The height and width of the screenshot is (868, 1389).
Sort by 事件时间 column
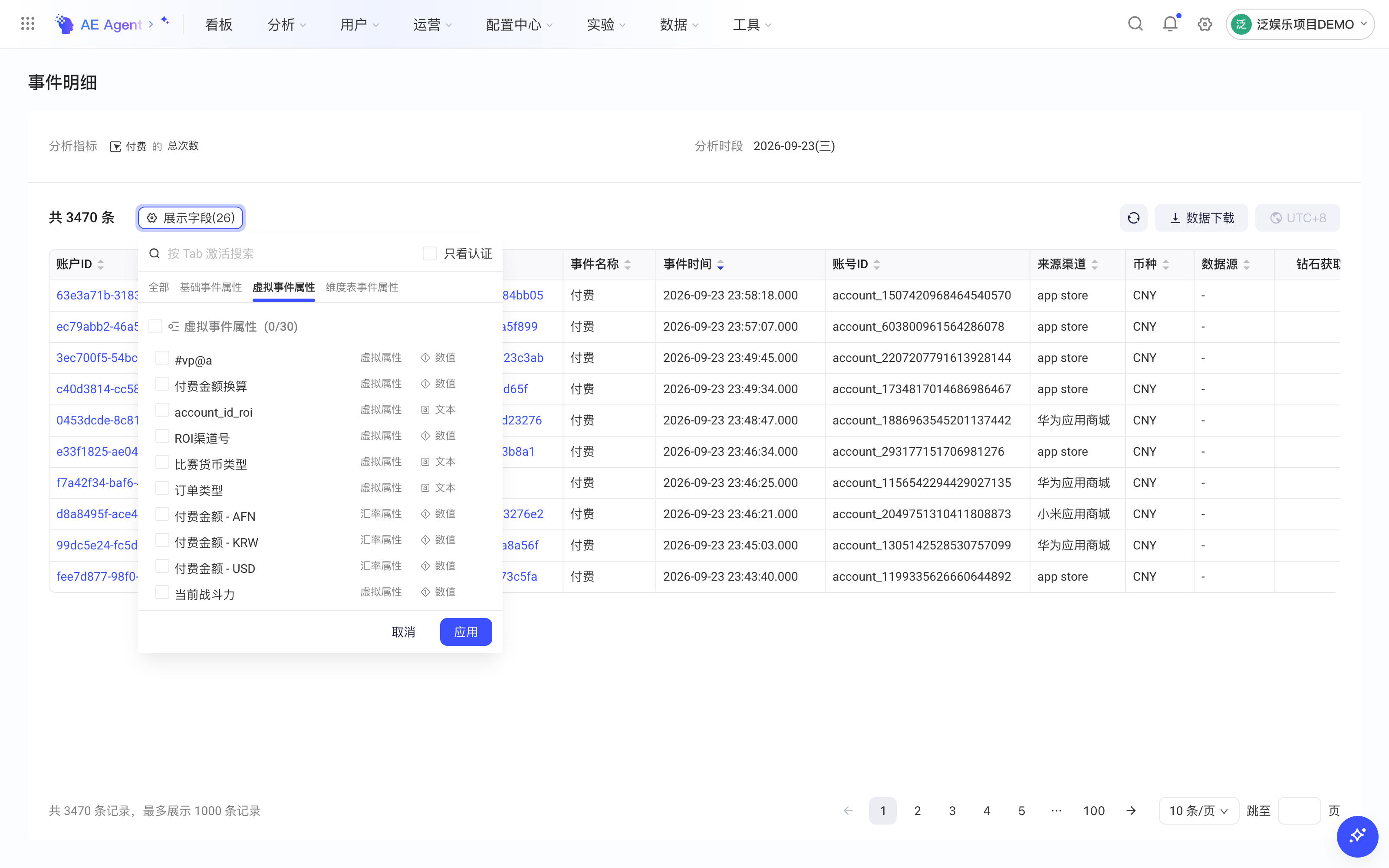tap(721, 265)
